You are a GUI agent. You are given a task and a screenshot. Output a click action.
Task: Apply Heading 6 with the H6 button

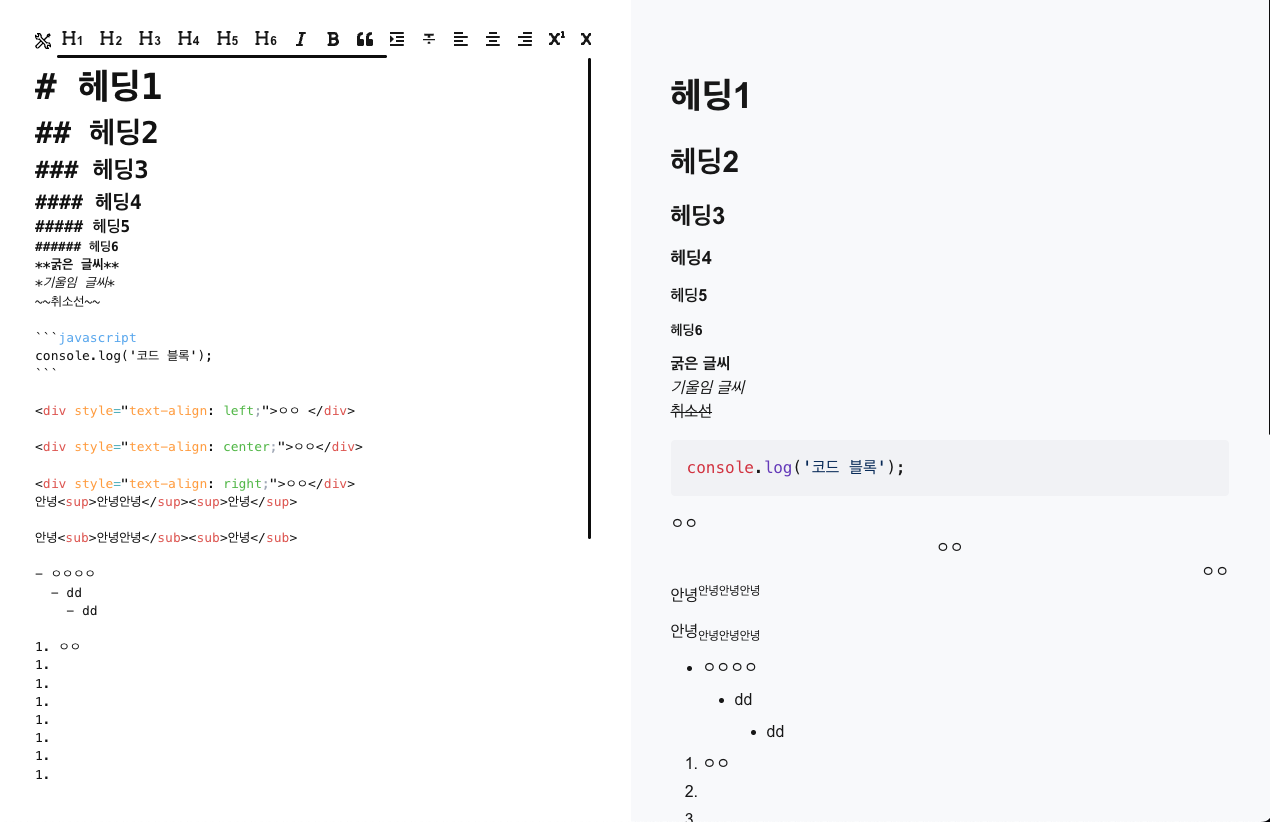pos(266,39)
